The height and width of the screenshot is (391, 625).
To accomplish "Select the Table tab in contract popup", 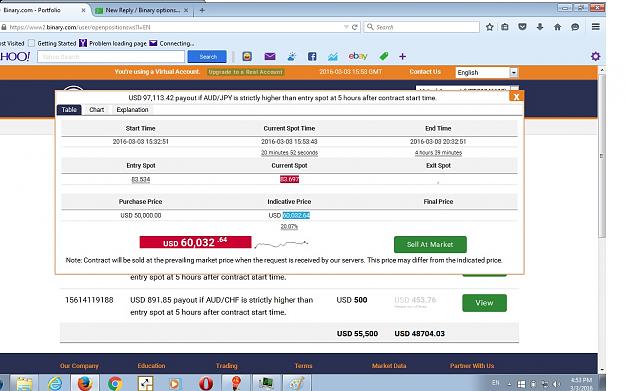I will (69, 110).
